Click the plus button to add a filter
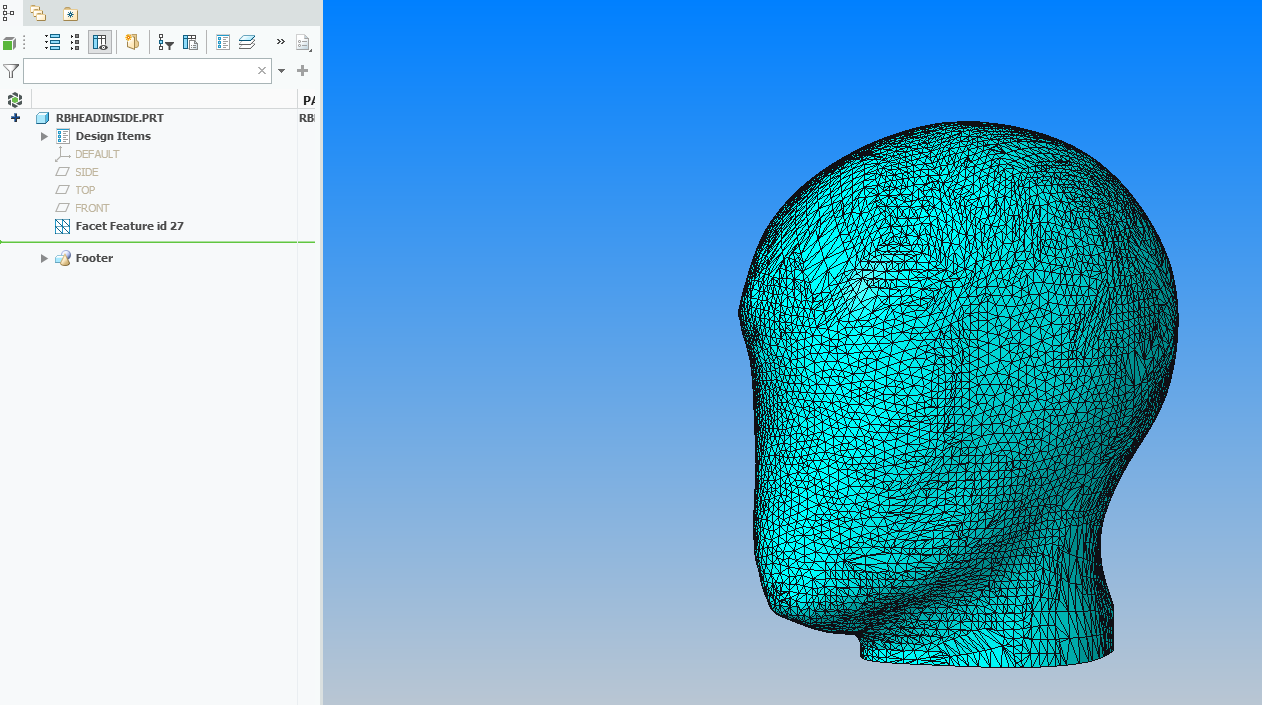 (x=301, y=70)
